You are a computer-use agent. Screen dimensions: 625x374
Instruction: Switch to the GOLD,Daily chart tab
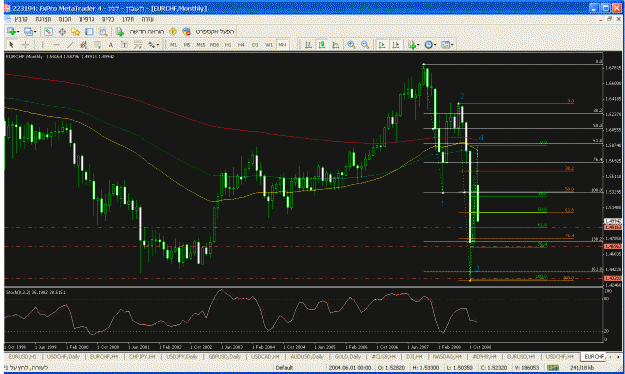(348, 356)
